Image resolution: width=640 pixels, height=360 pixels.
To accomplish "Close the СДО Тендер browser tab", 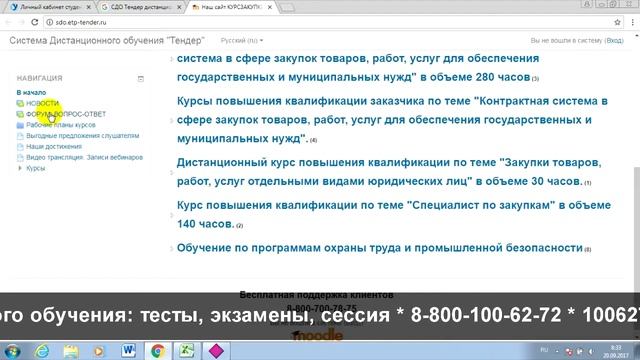I will pos(179,7).
